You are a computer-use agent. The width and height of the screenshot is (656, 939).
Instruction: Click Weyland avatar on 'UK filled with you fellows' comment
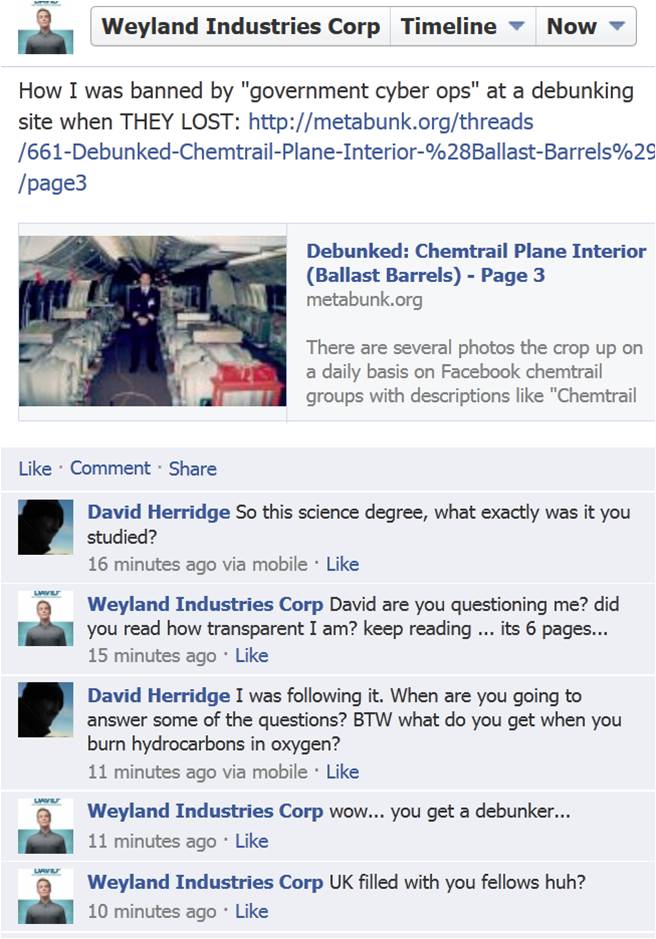point(46,896)
